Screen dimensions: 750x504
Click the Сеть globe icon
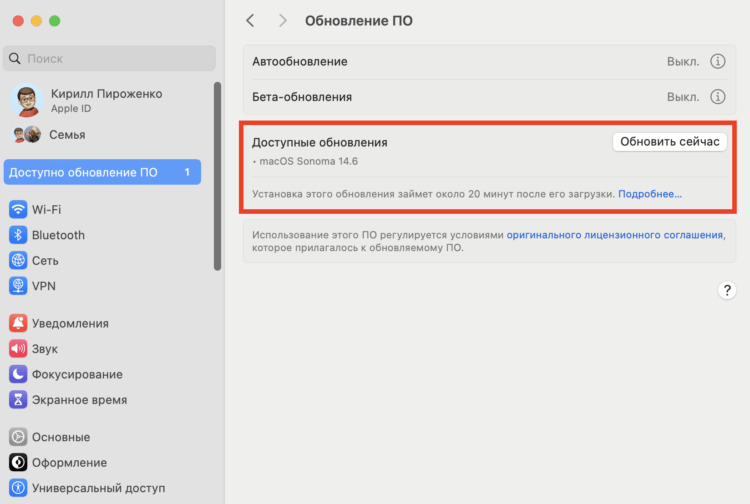point(18,261)
